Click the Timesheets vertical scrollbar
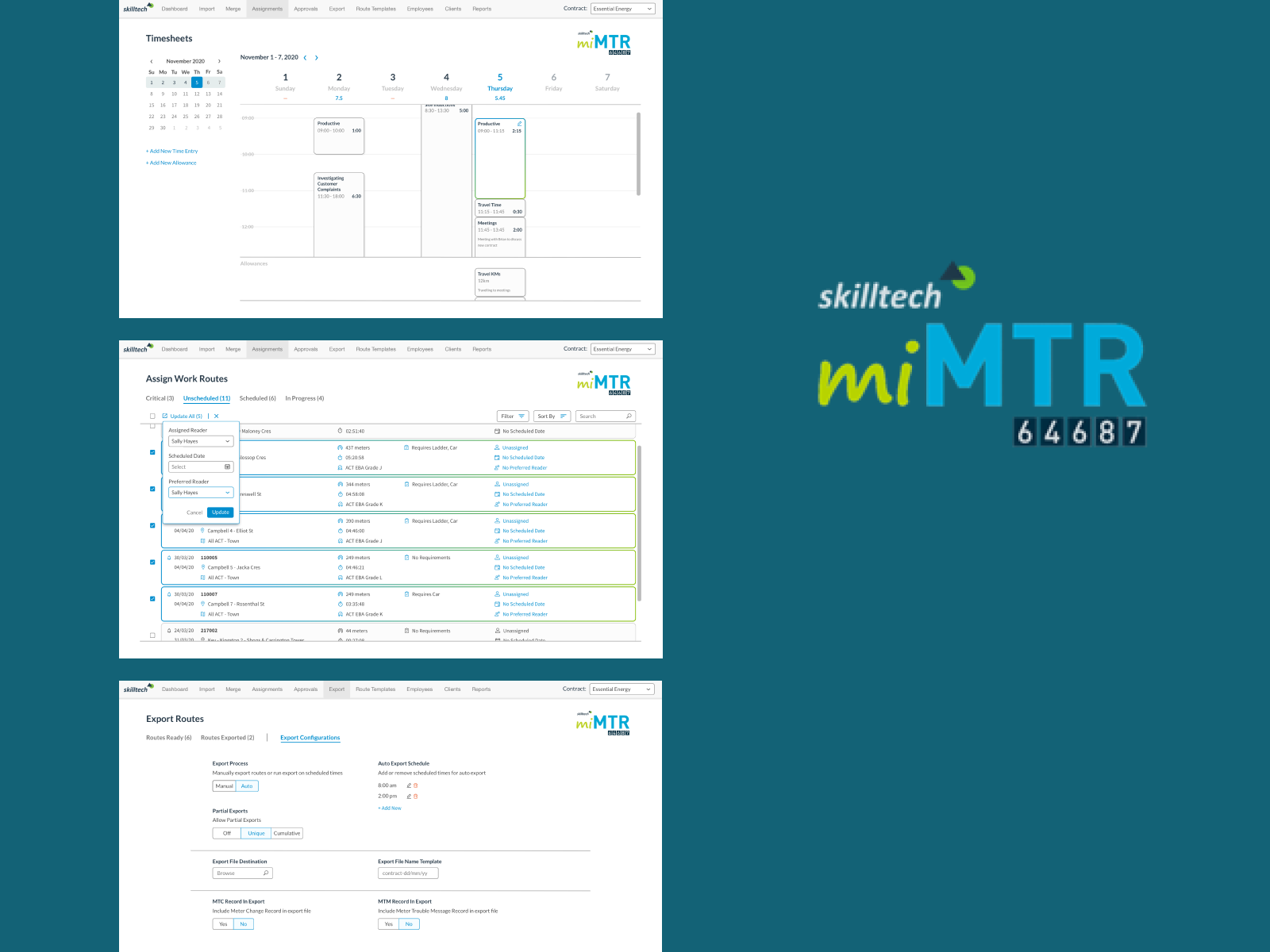This screenshot has width=1270, height=952. coord(638,154)
